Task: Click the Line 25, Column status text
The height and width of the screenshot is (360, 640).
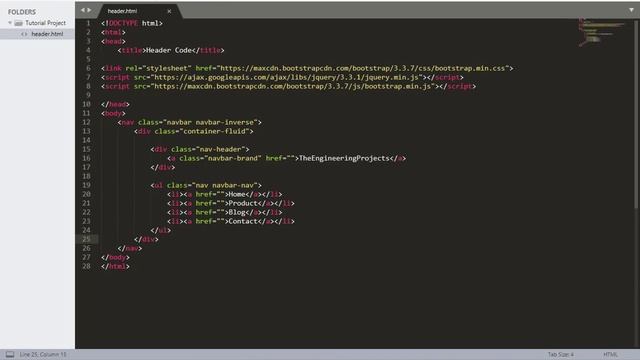Action: pyautogui.click(x=43, y=354)
